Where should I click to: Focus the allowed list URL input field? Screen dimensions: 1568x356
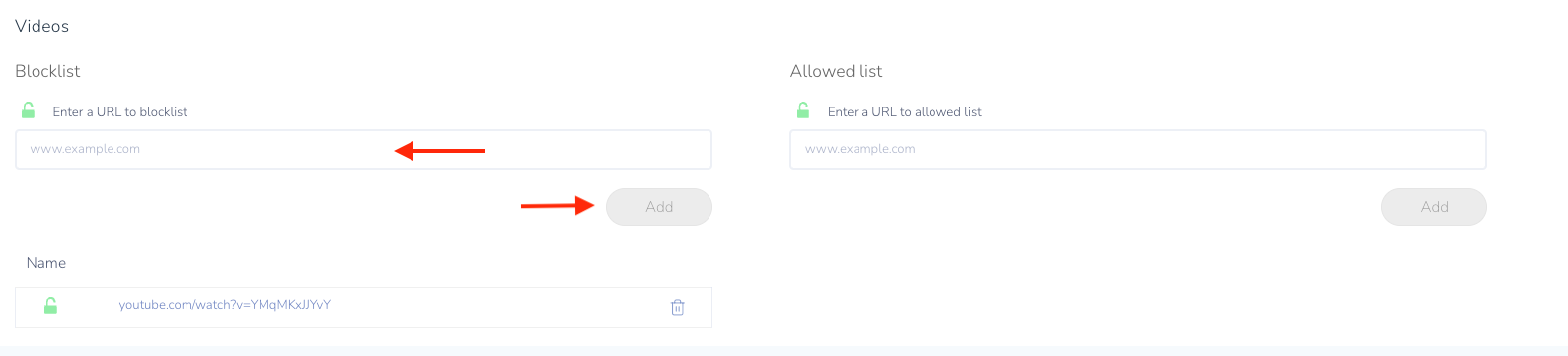[1138, 149]
